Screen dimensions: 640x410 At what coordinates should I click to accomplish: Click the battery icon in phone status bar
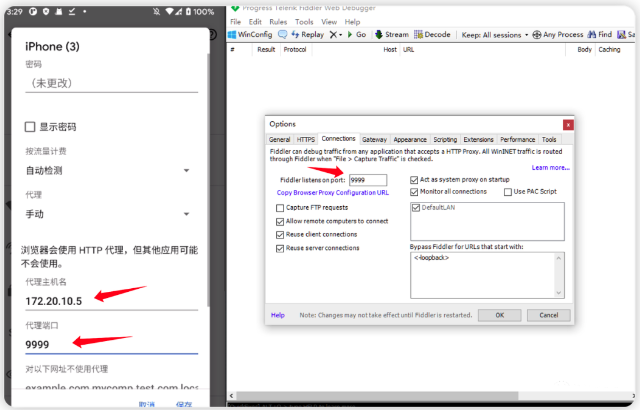click(x=188, y=11)
